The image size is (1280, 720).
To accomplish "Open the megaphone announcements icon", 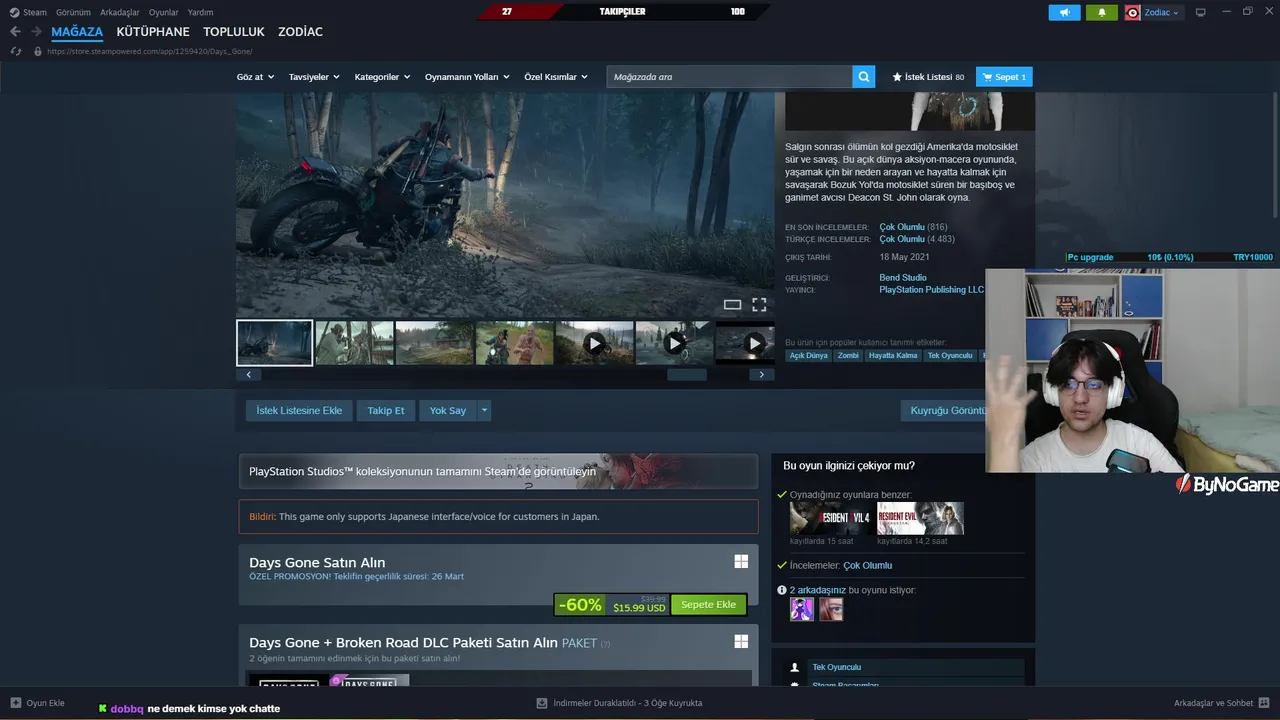I will point(1064,12).
